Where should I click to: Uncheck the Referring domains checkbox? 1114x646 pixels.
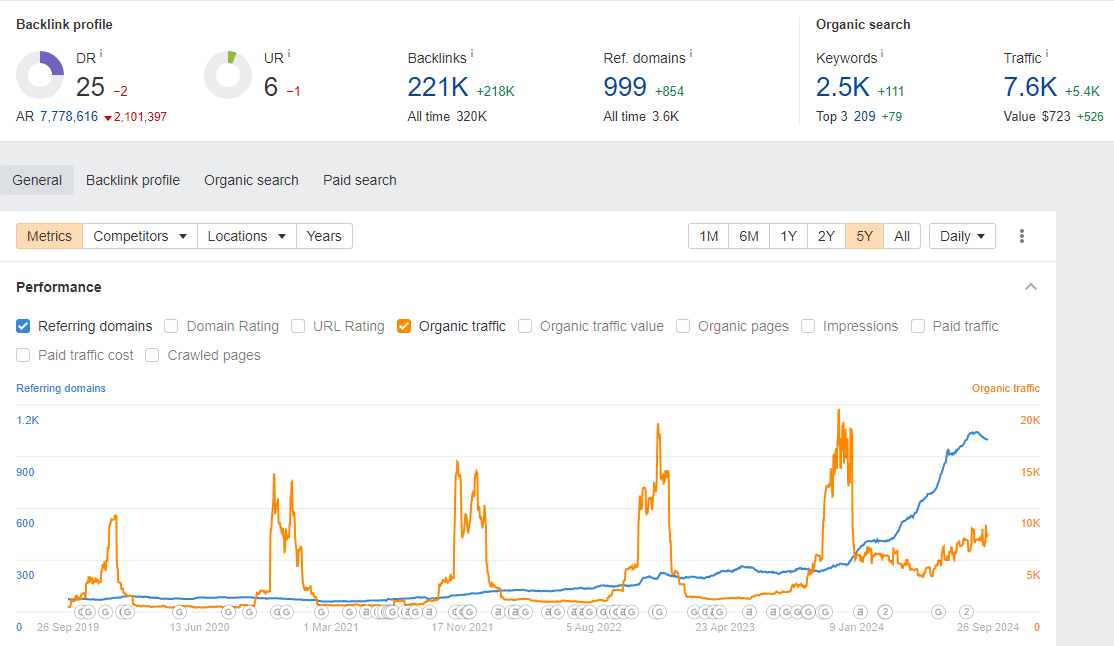[23, 326]
